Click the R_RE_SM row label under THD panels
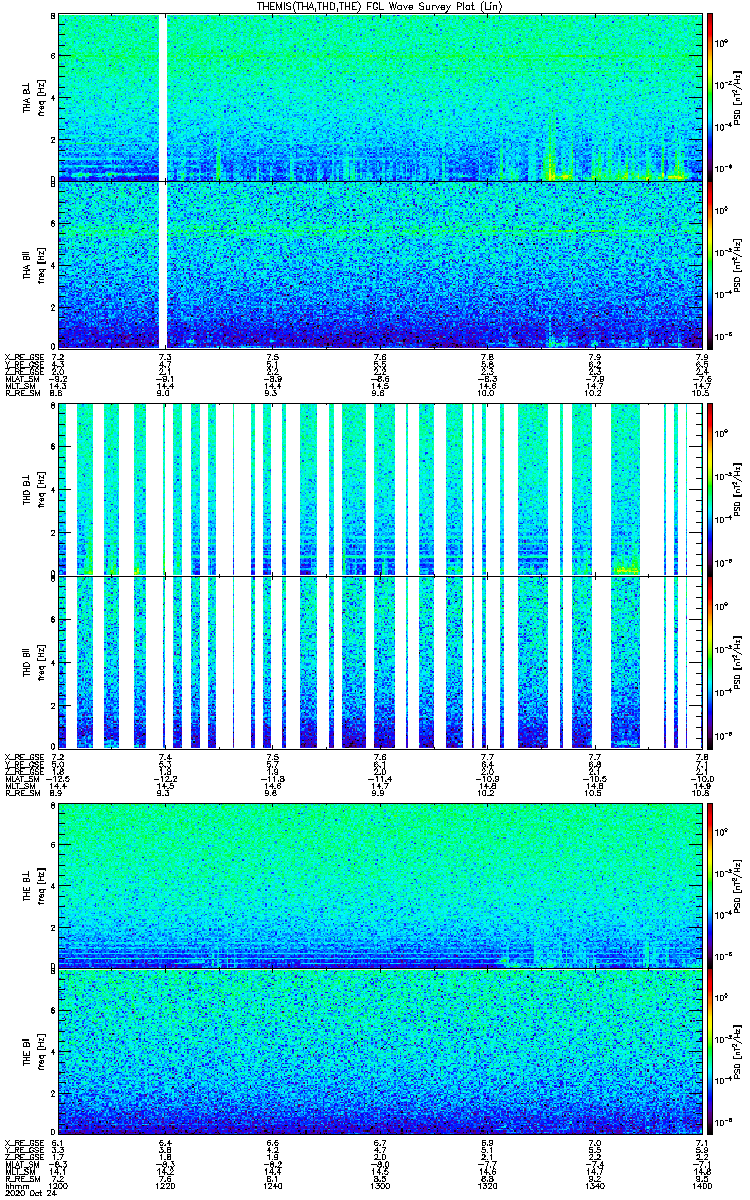Screen dimensions: 750x1200 click(21, 795)
